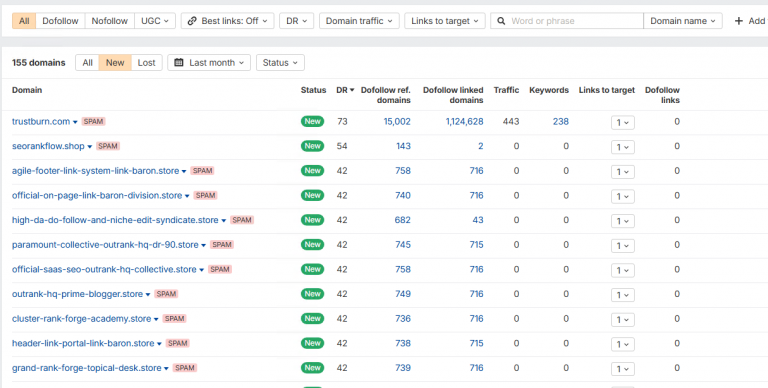768x388 pixels.
Task: Show All domains tab
Action: click(87, 63)
